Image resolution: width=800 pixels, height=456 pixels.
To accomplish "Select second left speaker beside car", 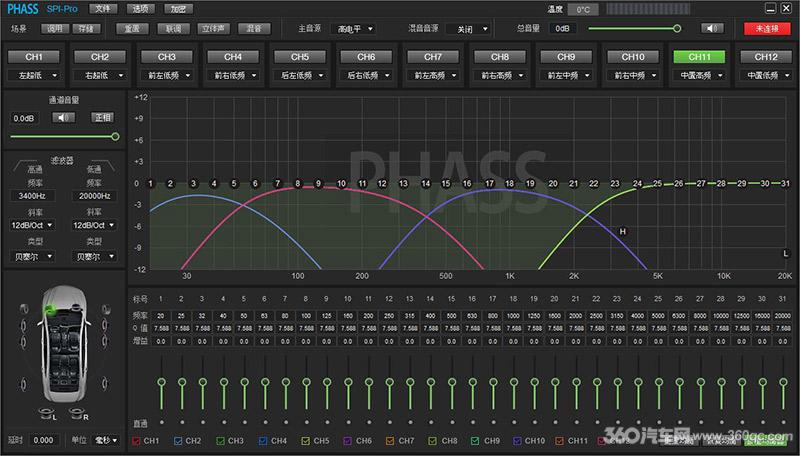I will (x=23, y=325).
